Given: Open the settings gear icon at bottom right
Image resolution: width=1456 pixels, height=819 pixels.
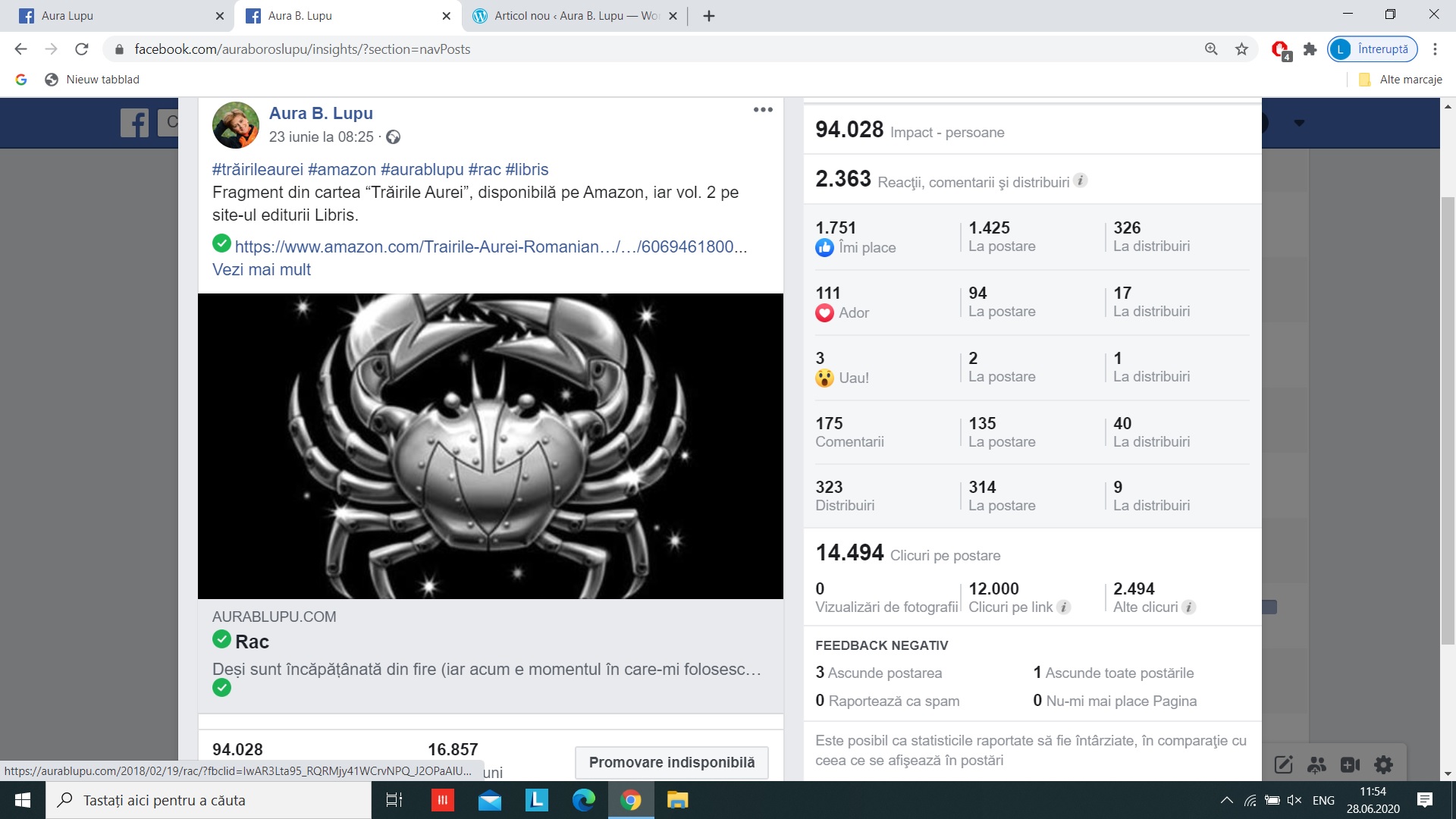Looking at the screenshot, I should coord(1383,764).
